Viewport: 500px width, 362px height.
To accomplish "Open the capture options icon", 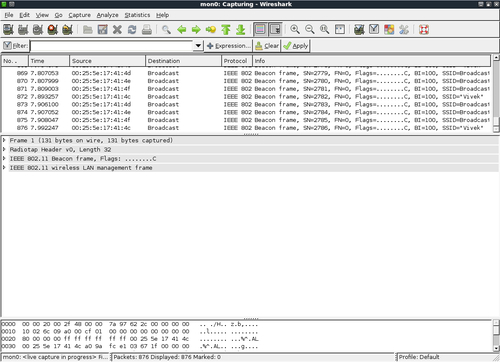I will point(23,30).
